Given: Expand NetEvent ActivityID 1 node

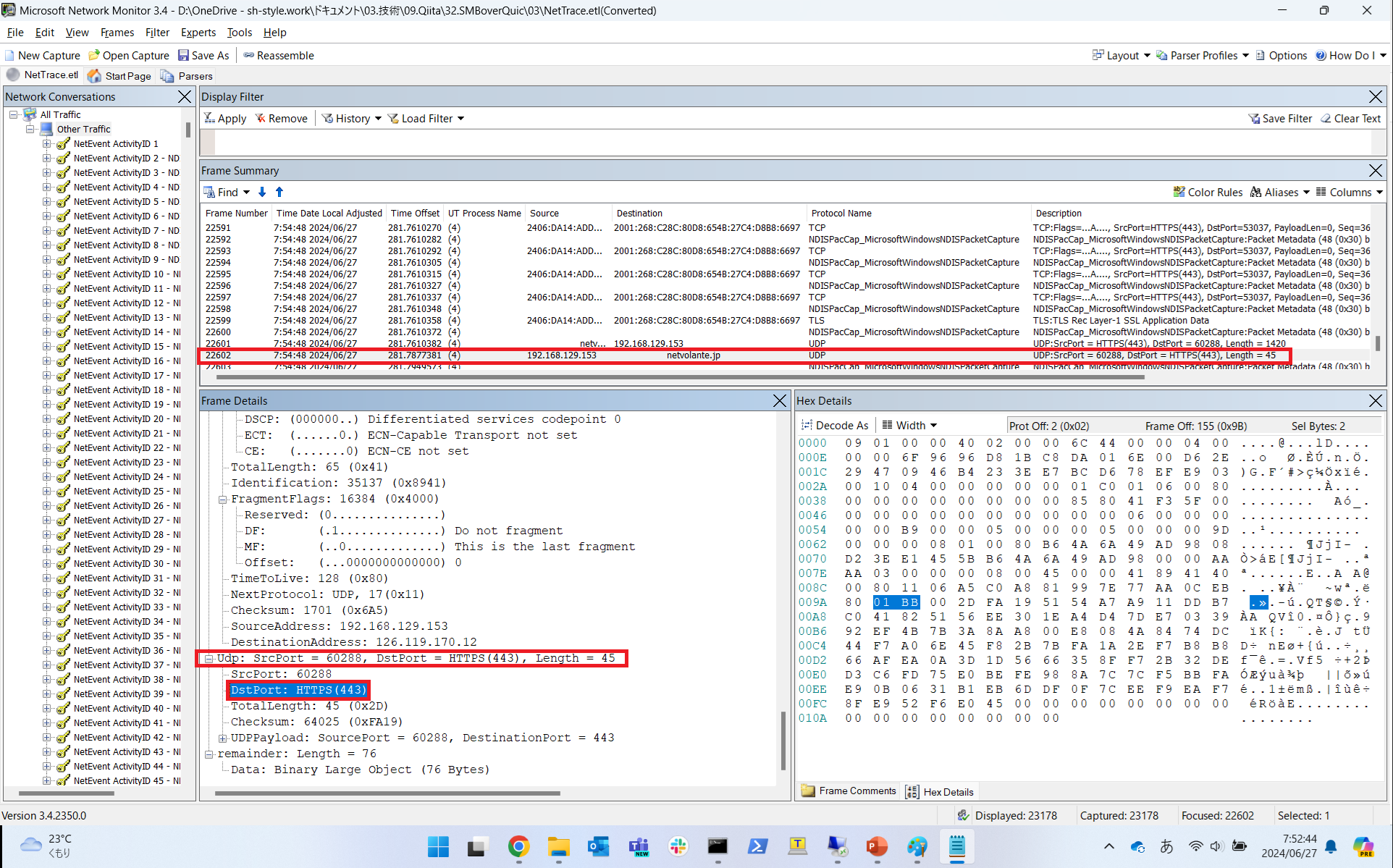Looking at the screenshot, I should coord(47,143).
